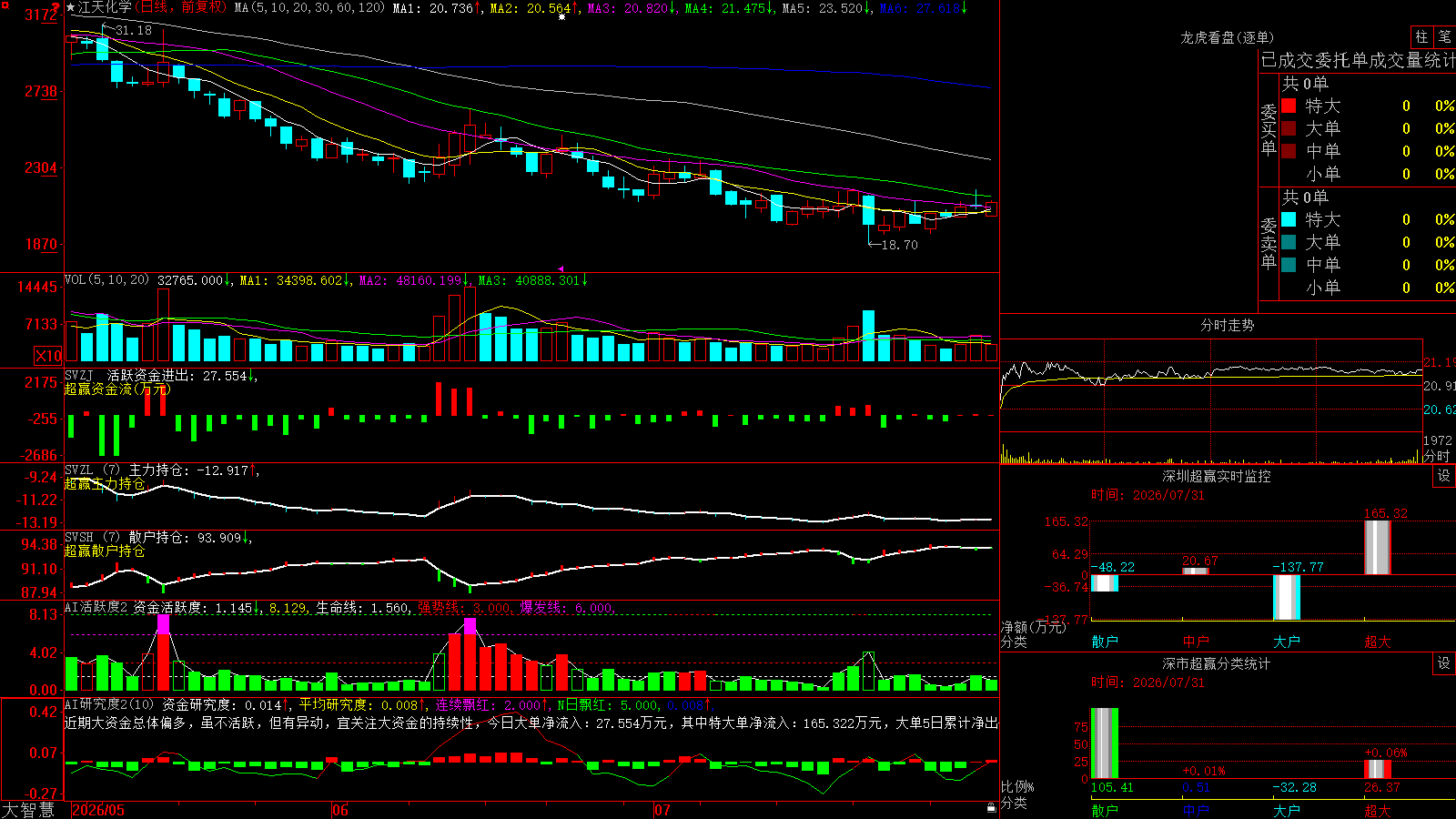Click the 31.18 high price annotation

click(134, 31)
